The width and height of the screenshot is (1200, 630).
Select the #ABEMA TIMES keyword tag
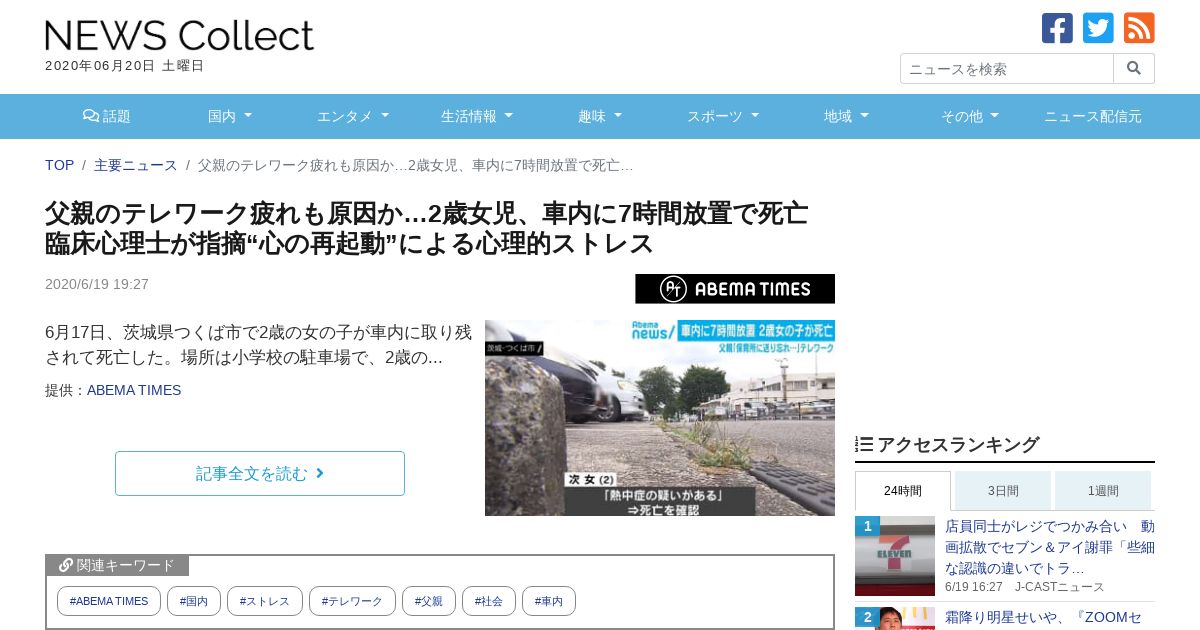click(109, 601)
